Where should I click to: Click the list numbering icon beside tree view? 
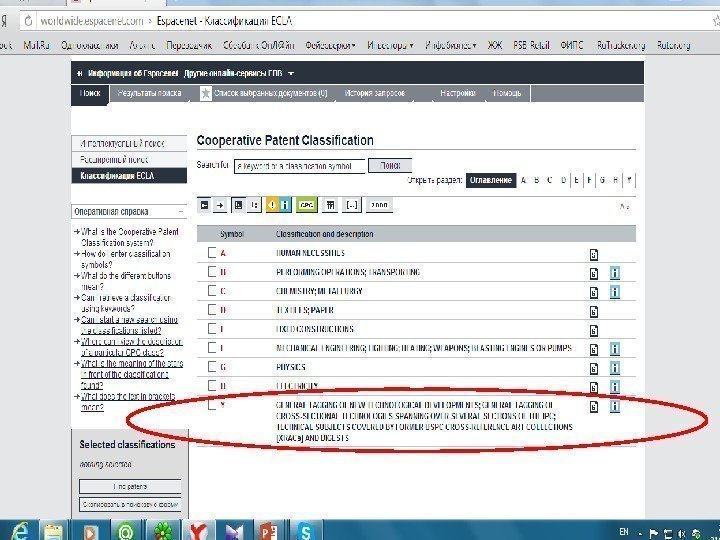pos(254,205)
